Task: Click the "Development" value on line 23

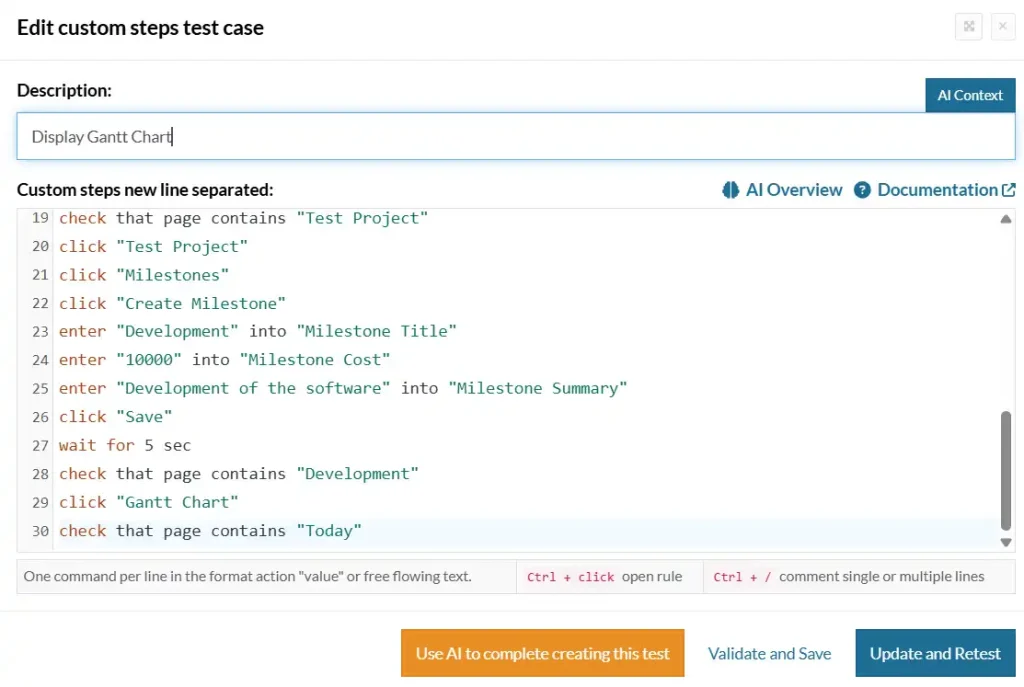Action: [177, 332]
